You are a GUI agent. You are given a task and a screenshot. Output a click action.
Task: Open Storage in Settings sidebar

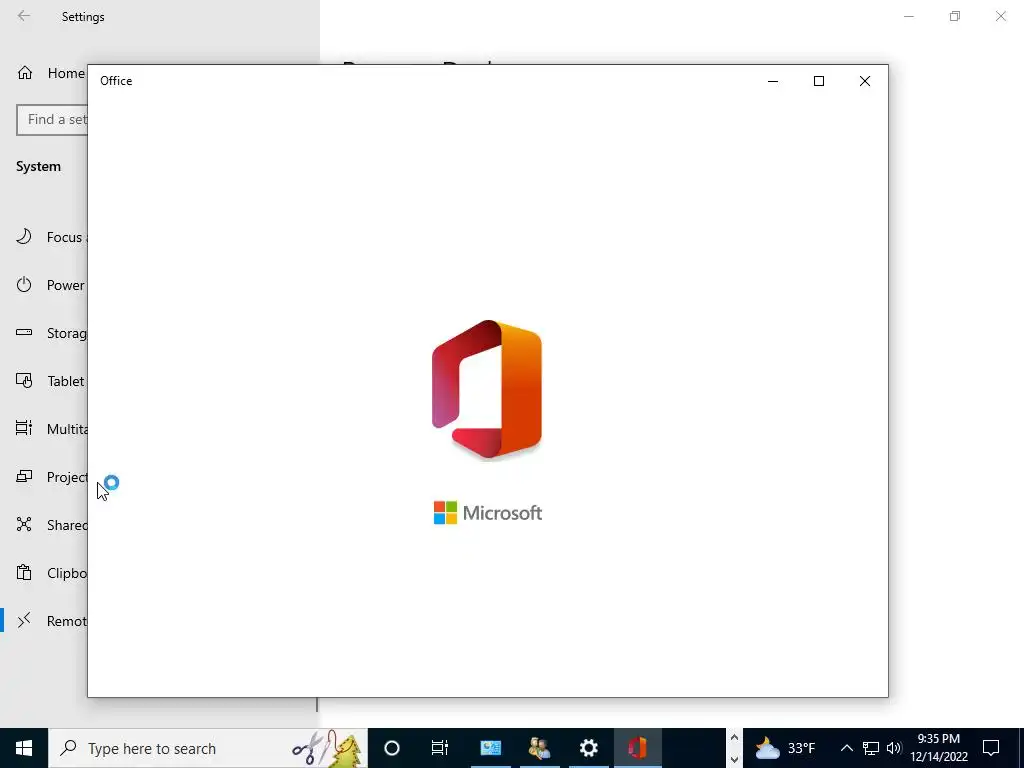[x=51, y=333]
